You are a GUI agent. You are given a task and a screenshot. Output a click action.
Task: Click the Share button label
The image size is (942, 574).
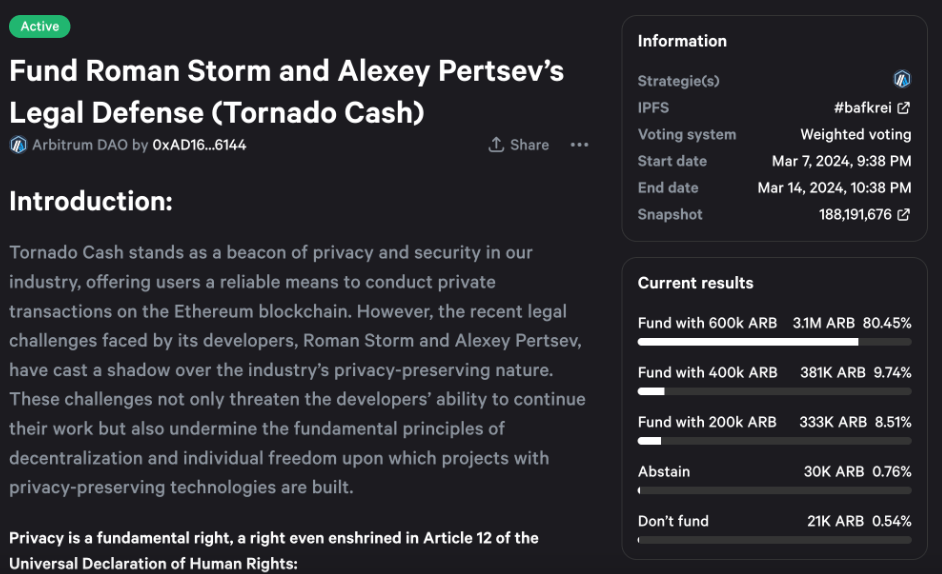[x=529, y=145]
